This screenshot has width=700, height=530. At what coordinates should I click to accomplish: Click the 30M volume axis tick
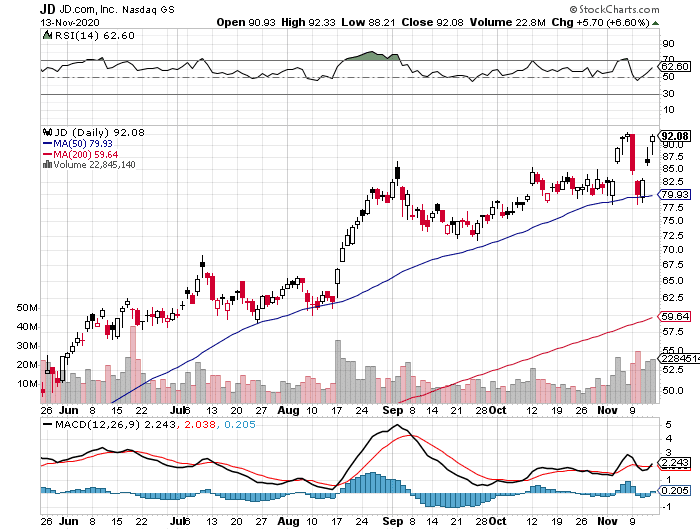click(x=27, y=346)
